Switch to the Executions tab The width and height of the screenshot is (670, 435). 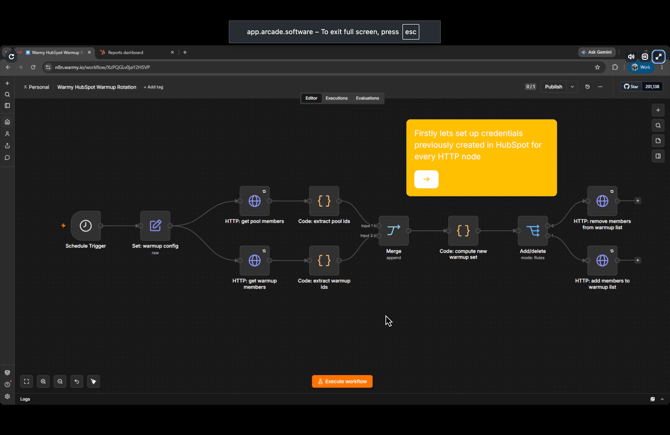(x=336, y=98)
